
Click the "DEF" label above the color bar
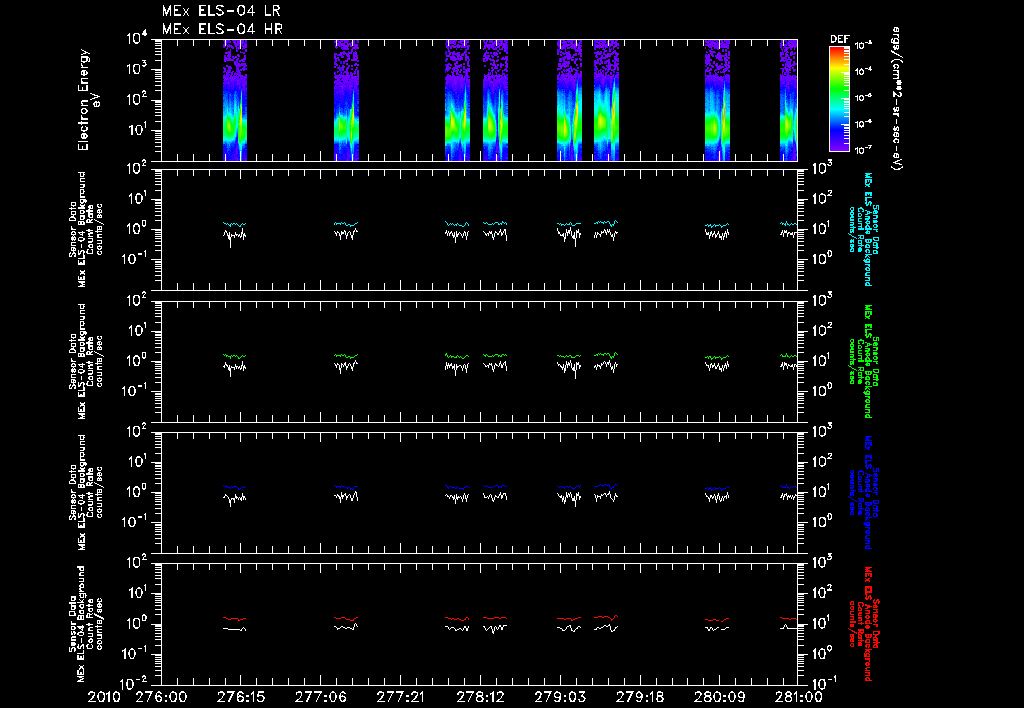pyautogui.click(x=840, y=39)
